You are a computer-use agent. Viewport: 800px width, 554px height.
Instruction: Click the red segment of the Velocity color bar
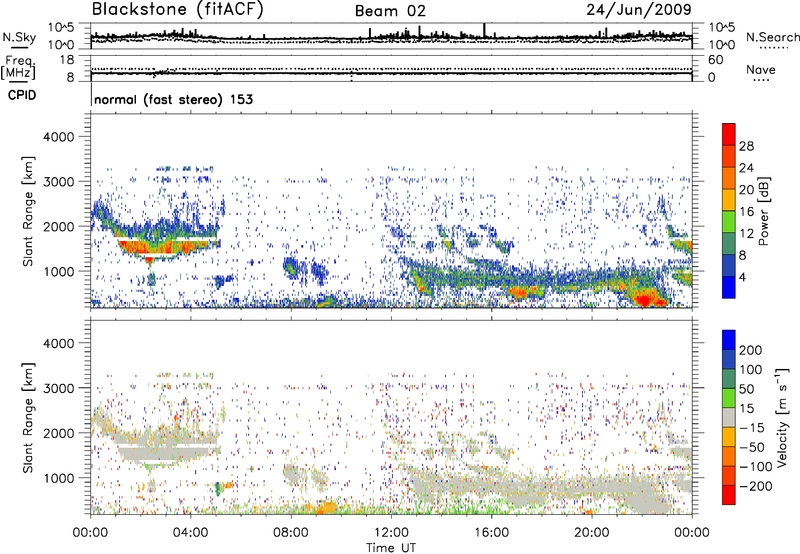729,495
